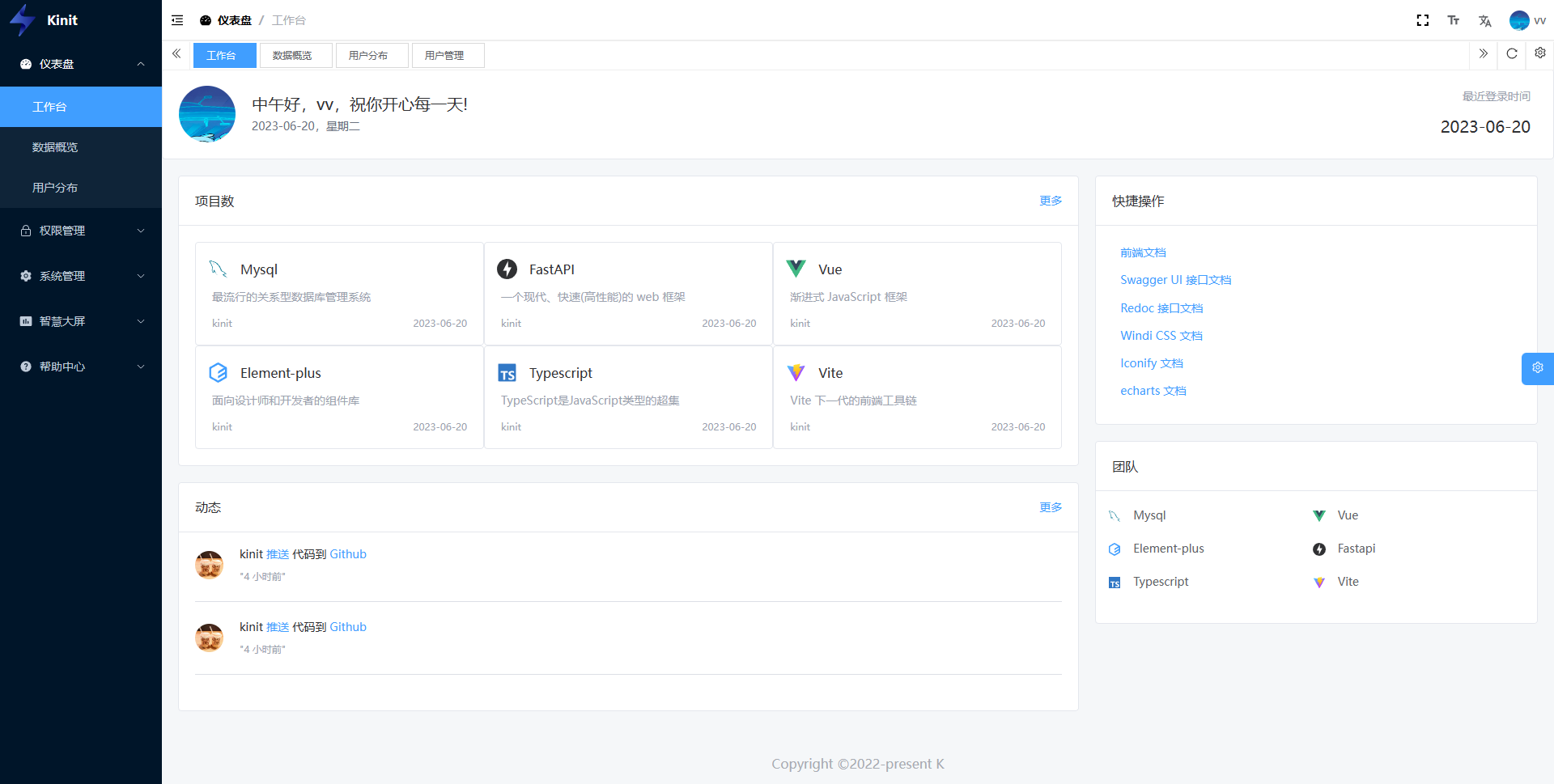
Task: Click the Vue logo icon in project card
Action: [x=796, y=269]
